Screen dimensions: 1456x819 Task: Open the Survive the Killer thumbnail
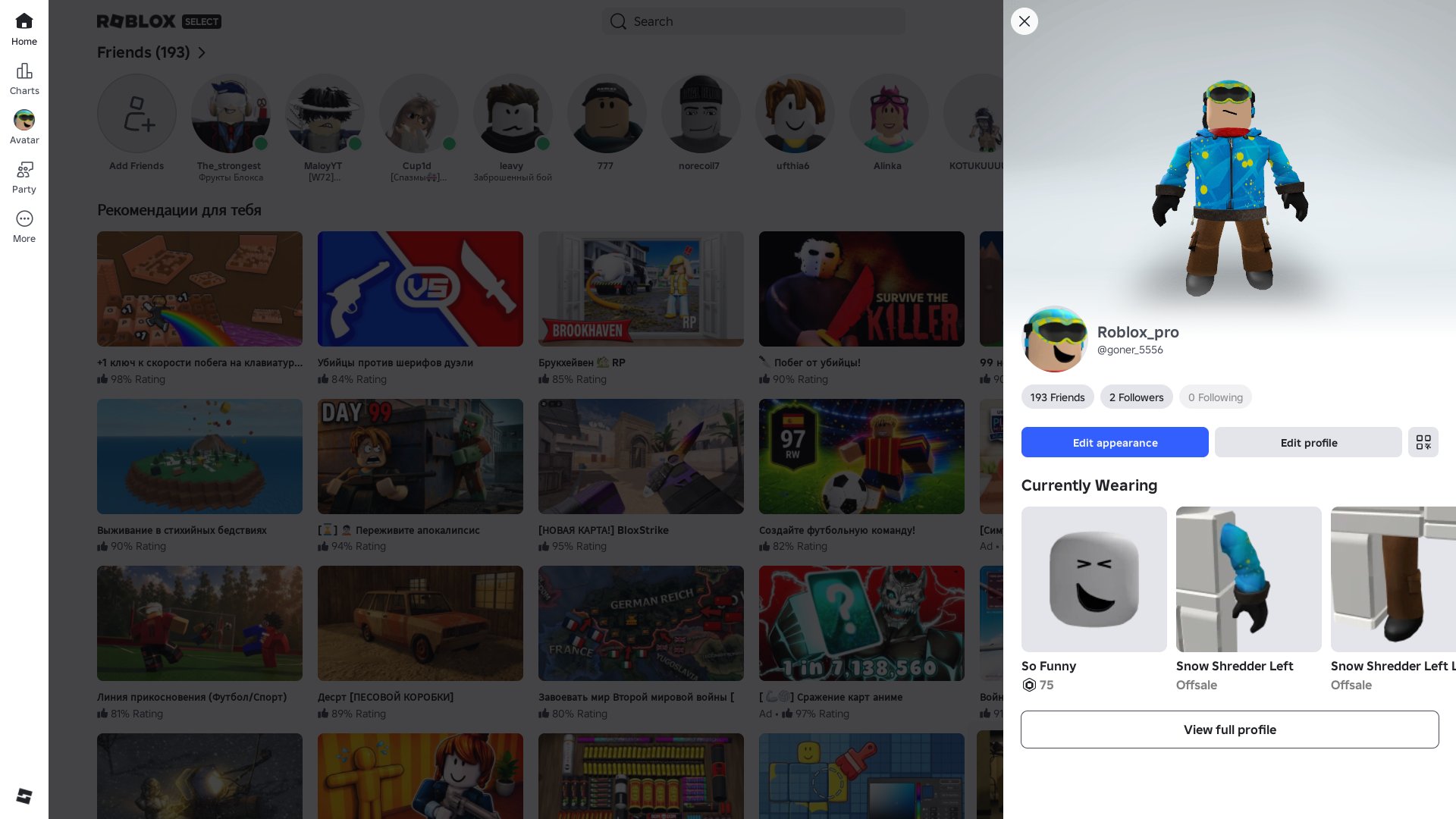point(861,289)
